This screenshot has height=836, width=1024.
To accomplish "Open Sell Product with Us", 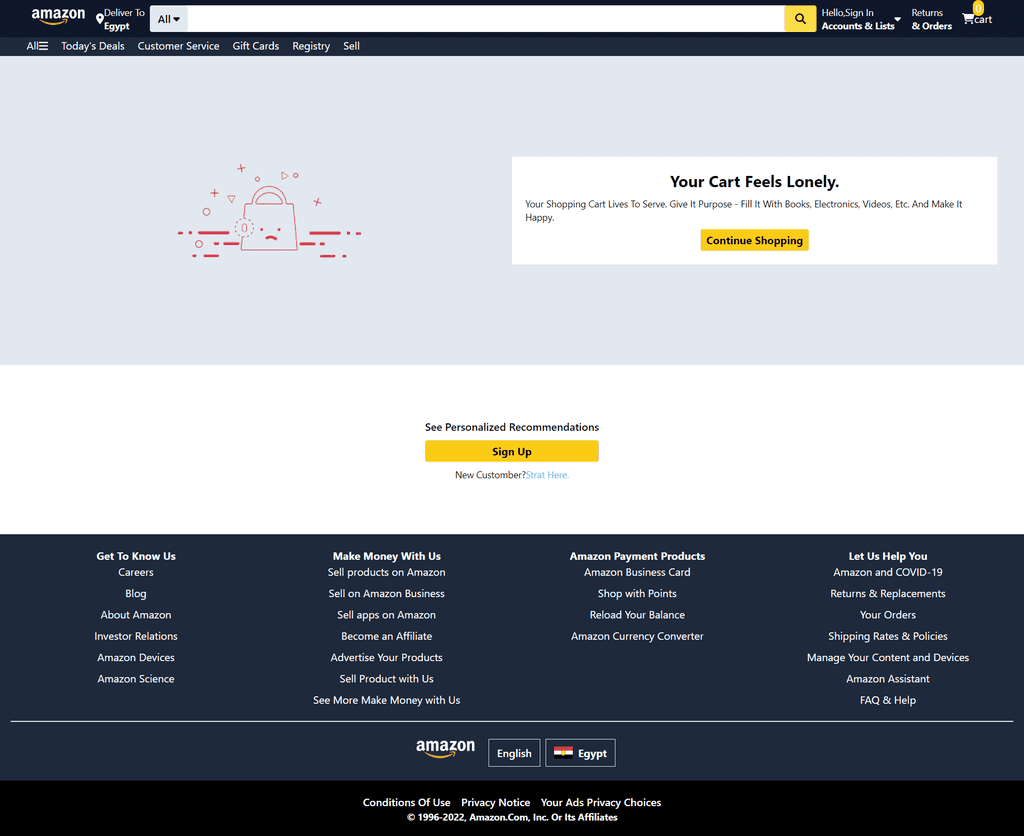I will [387, 679].
